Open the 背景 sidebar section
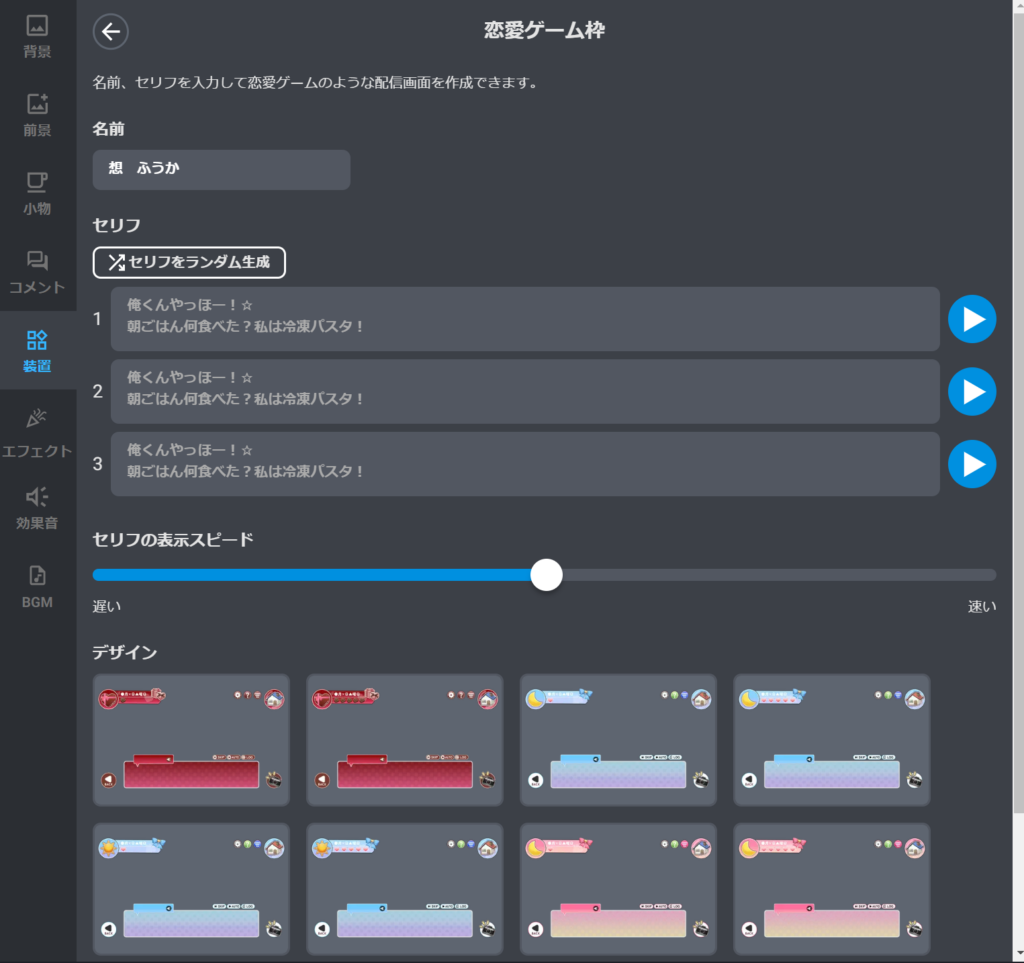1024x963 pixels. click(x=37, y=36)
